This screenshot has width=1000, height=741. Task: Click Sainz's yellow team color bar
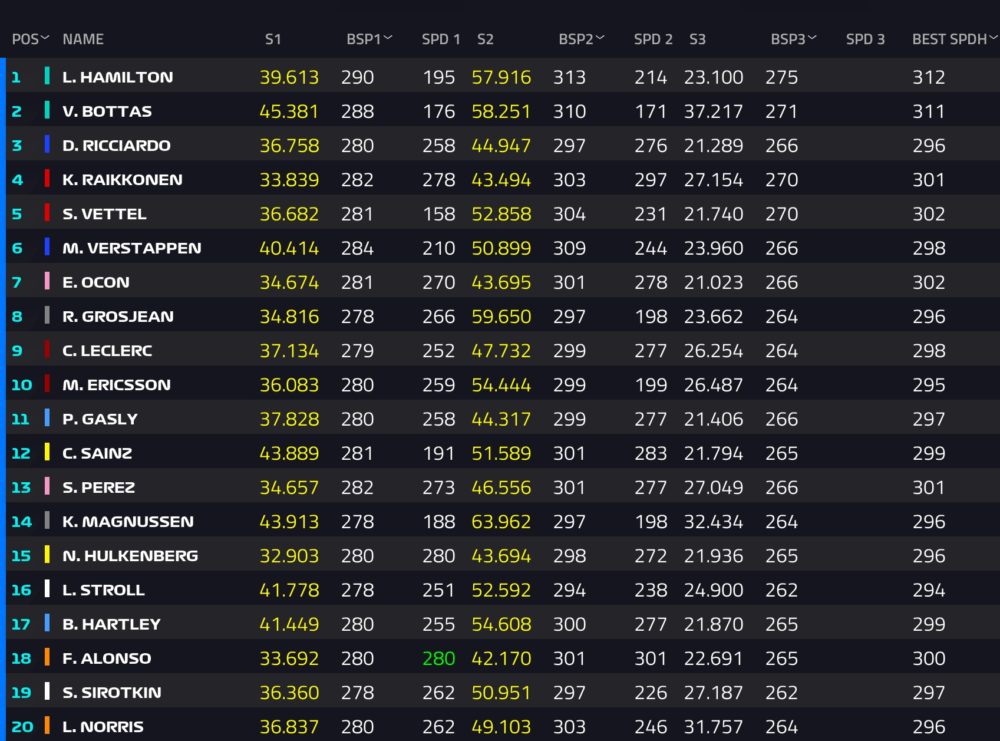[47, 452]
